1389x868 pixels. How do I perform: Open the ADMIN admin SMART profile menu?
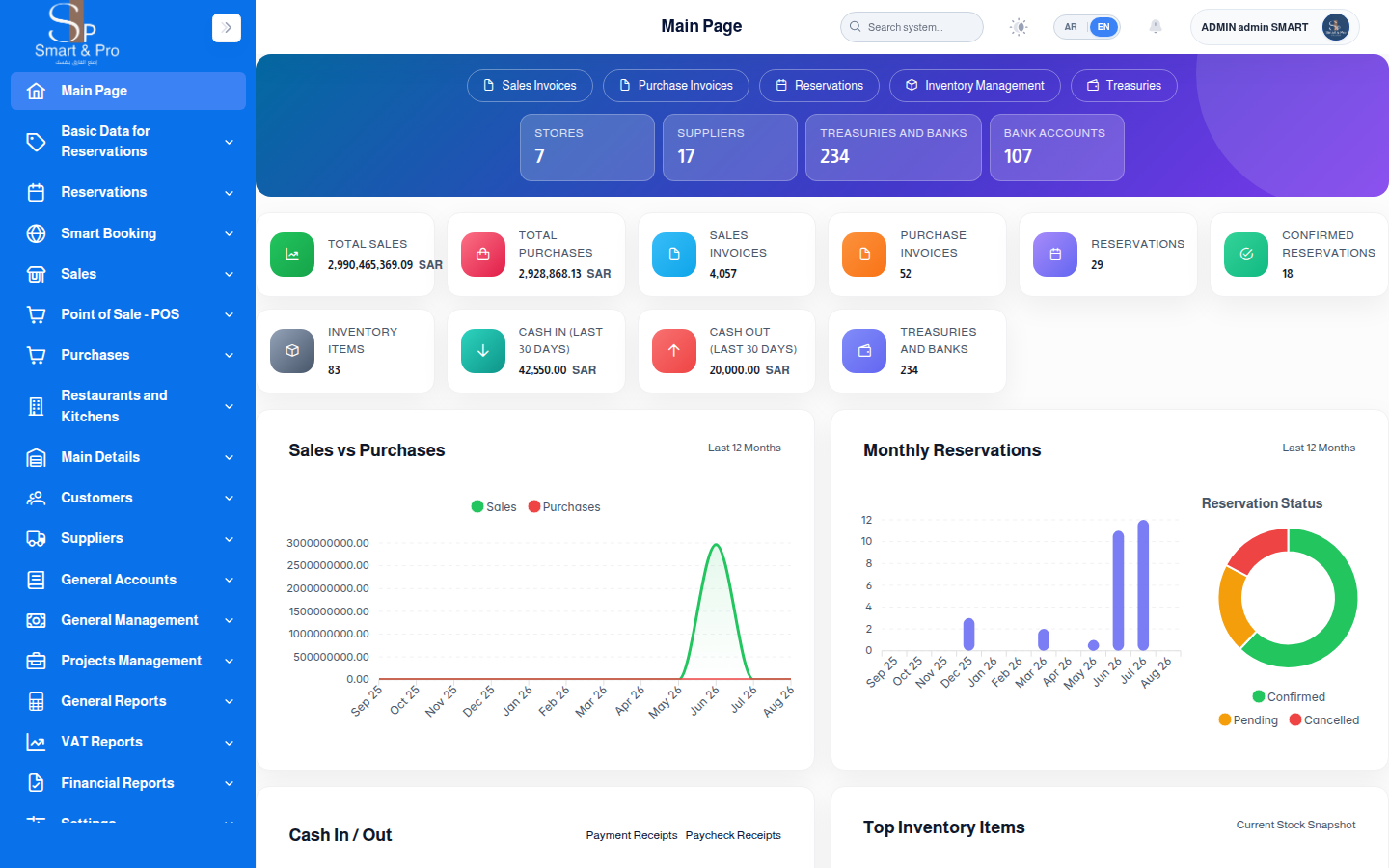click(1275, 27)
